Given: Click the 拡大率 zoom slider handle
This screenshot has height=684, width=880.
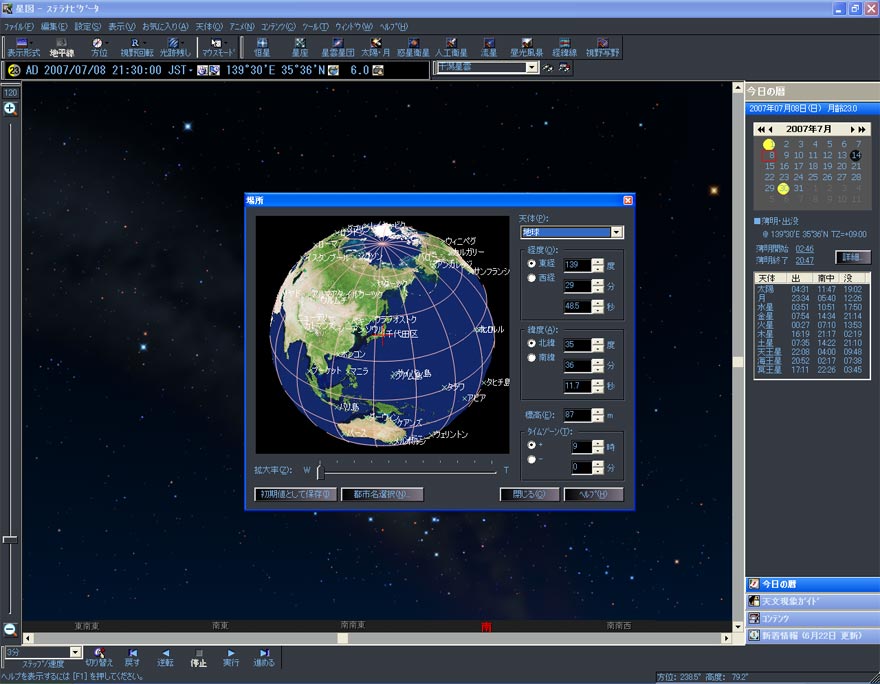Looking at the screenshot, I should pos(319,470).
